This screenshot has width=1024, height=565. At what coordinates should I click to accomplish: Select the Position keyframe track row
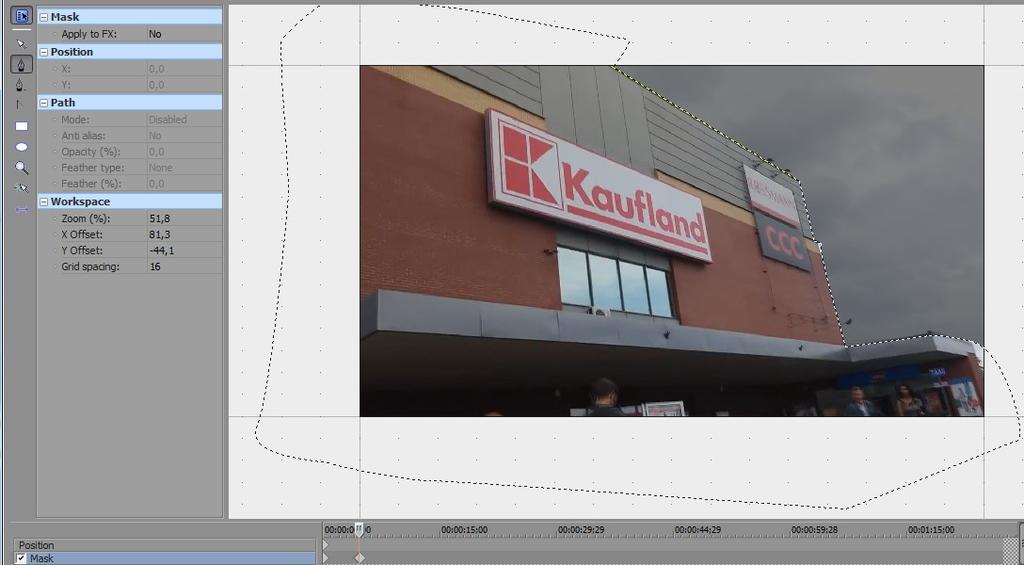[x=165, y=545]
